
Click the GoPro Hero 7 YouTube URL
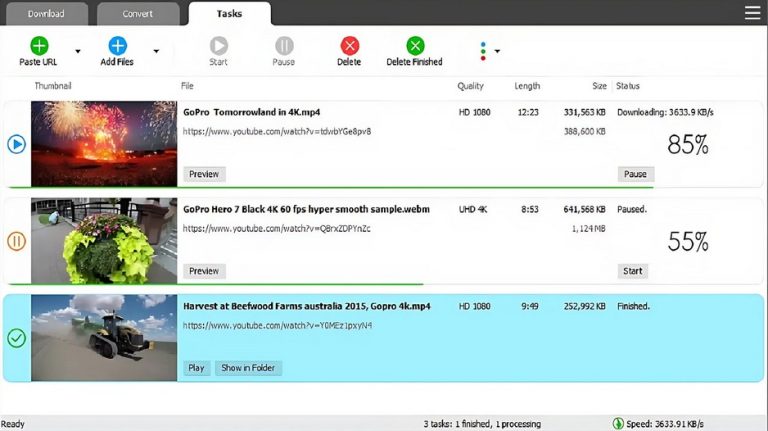[277, 228]
